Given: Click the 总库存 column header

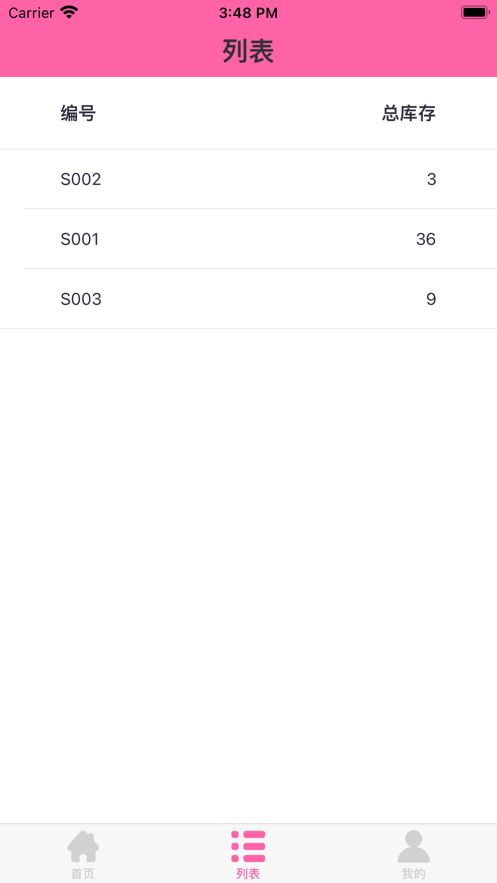Looking at the screenshot, I should pyautogui.click(x=409, y=113).
